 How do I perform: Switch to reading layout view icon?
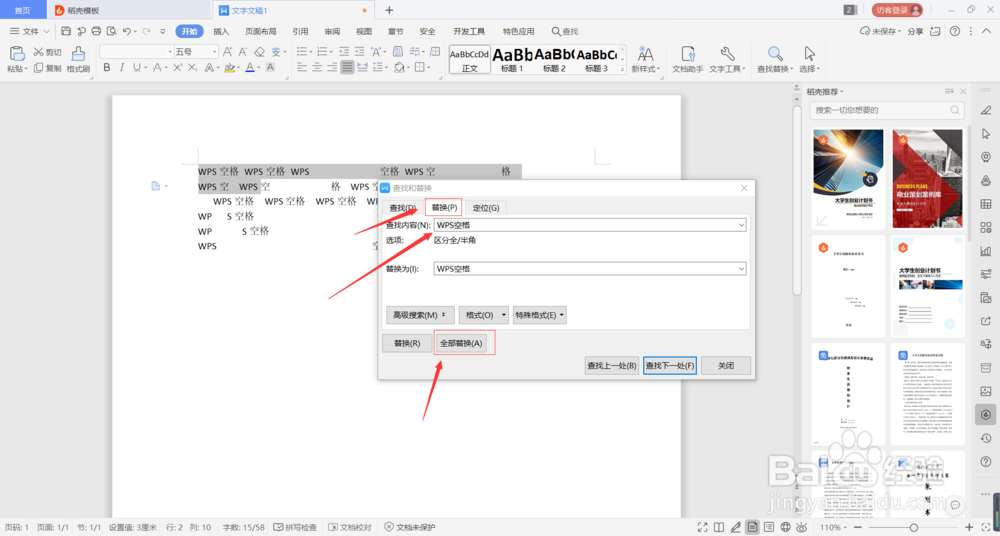coord(719,527)
